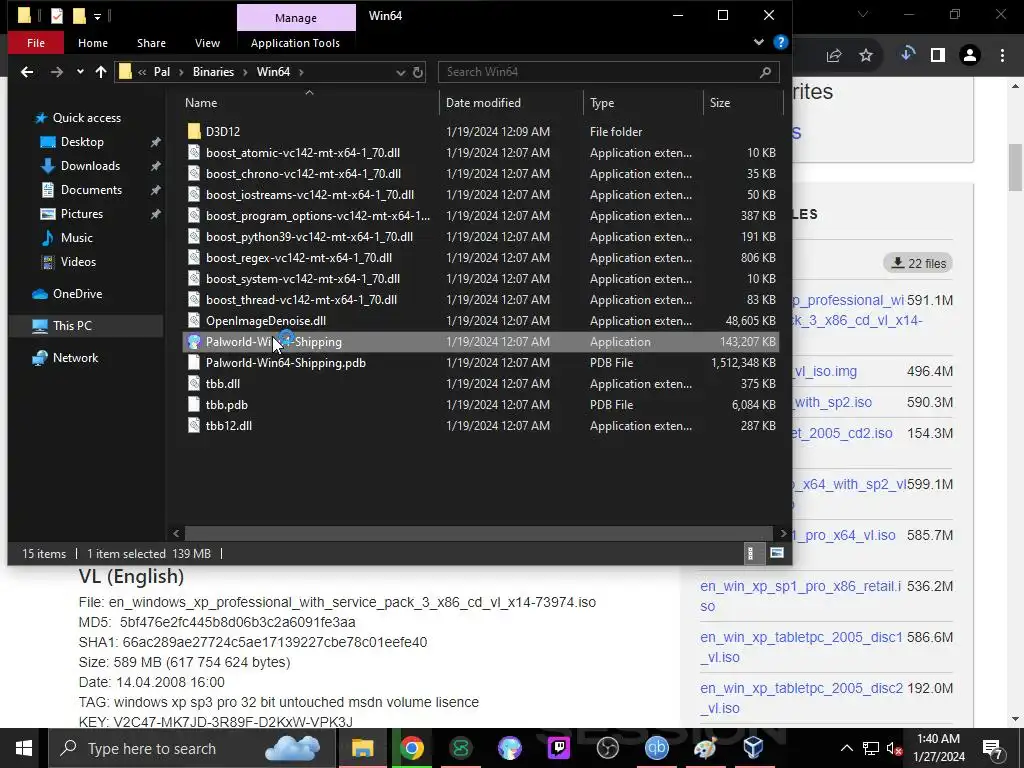Open the Application Tools tab
The height and width of the screenshot is (768, 1024).
tap(295, 43)
